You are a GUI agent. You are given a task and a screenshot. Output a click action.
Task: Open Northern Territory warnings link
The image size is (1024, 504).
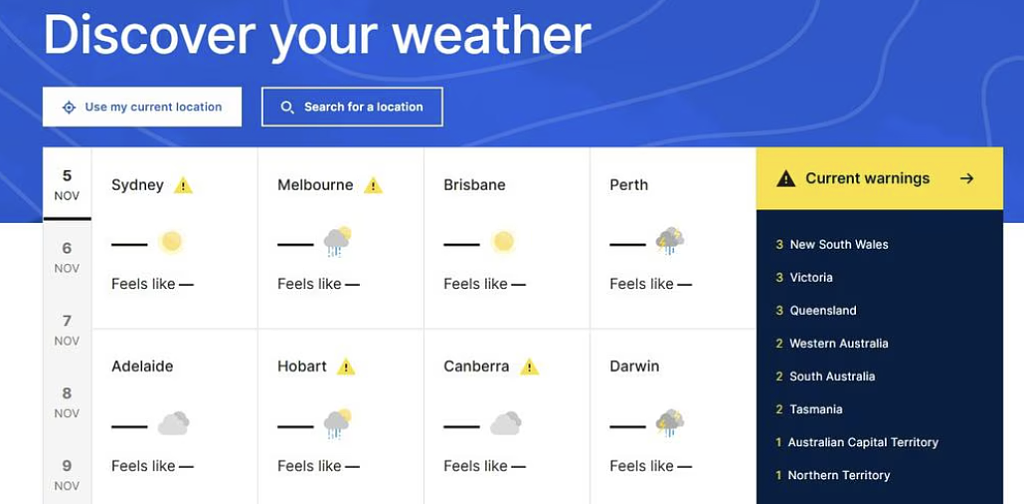tap(838, 475)
